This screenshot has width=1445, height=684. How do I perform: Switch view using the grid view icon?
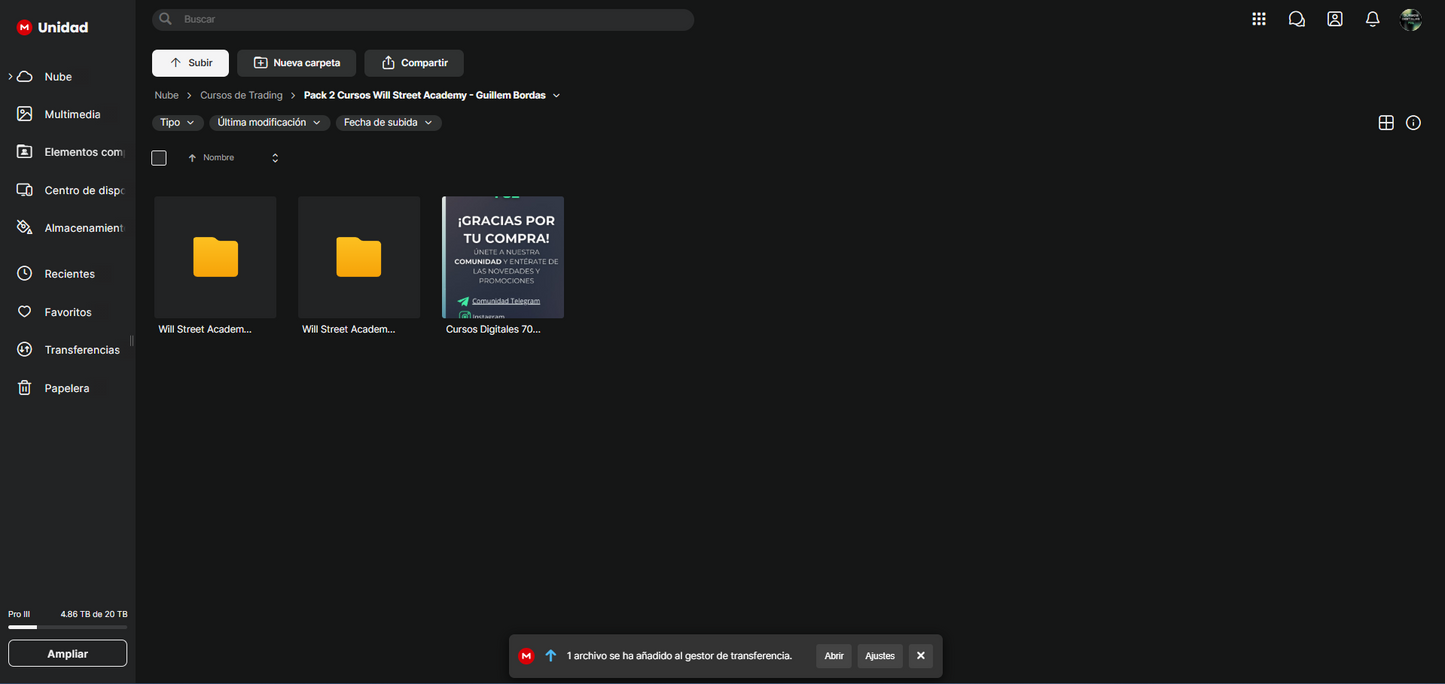coord(1386,123)
